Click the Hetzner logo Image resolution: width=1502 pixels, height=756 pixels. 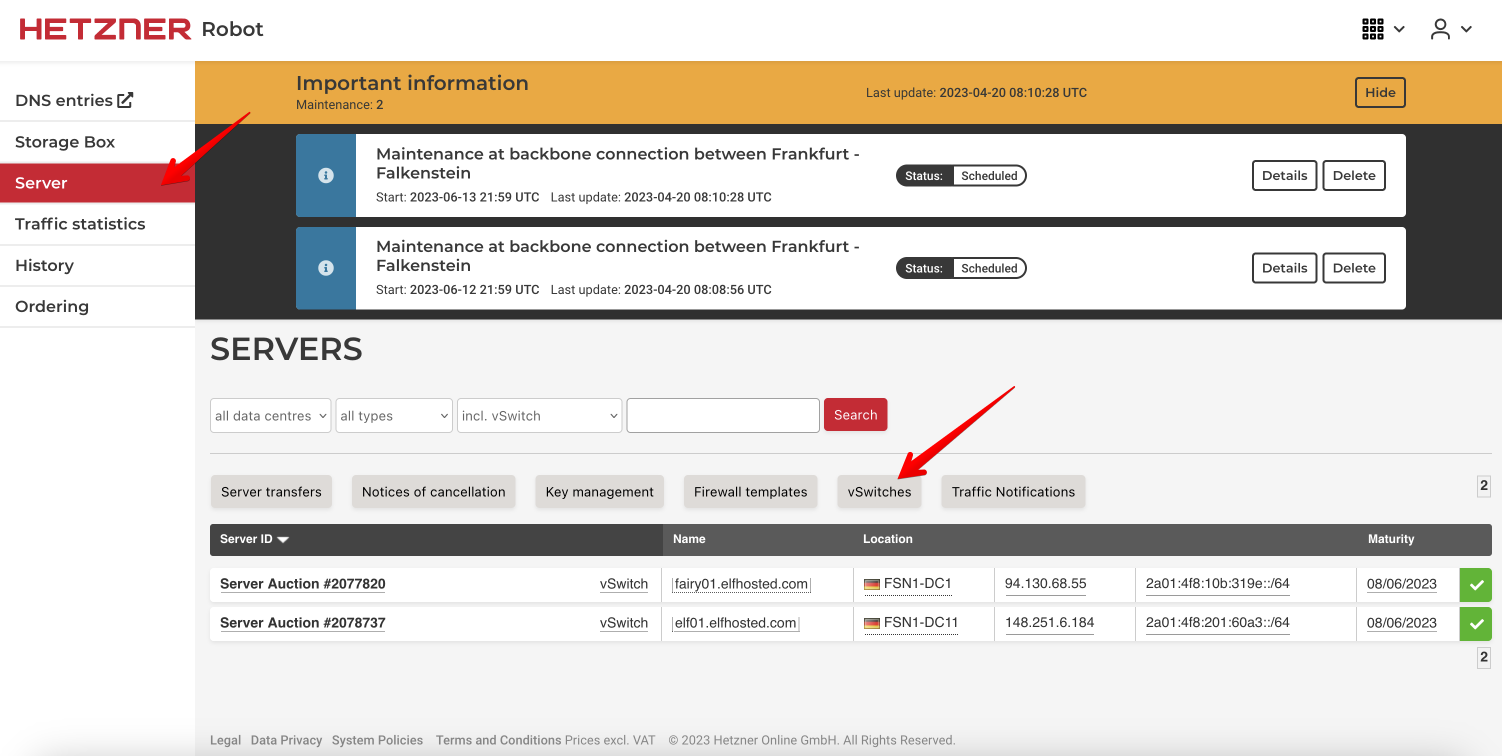105,29
